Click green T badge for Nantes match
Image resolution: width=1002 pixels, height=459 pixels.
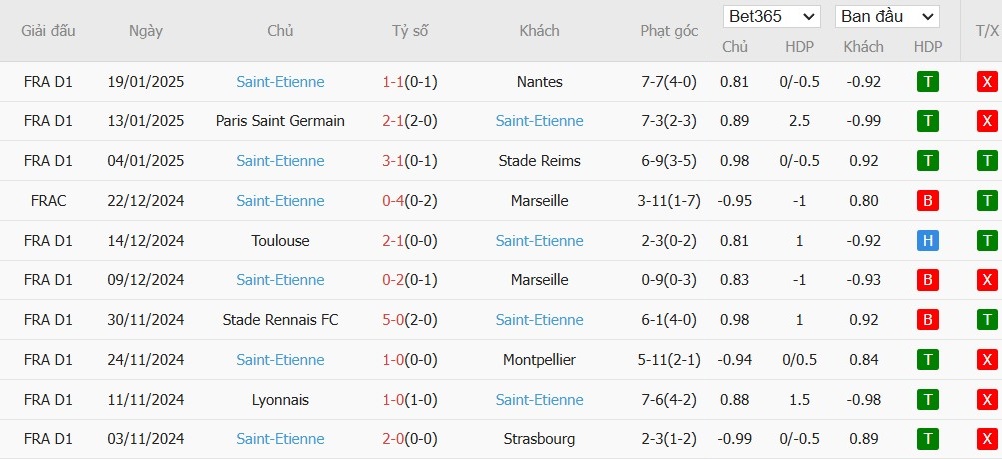tap(927, 82)
